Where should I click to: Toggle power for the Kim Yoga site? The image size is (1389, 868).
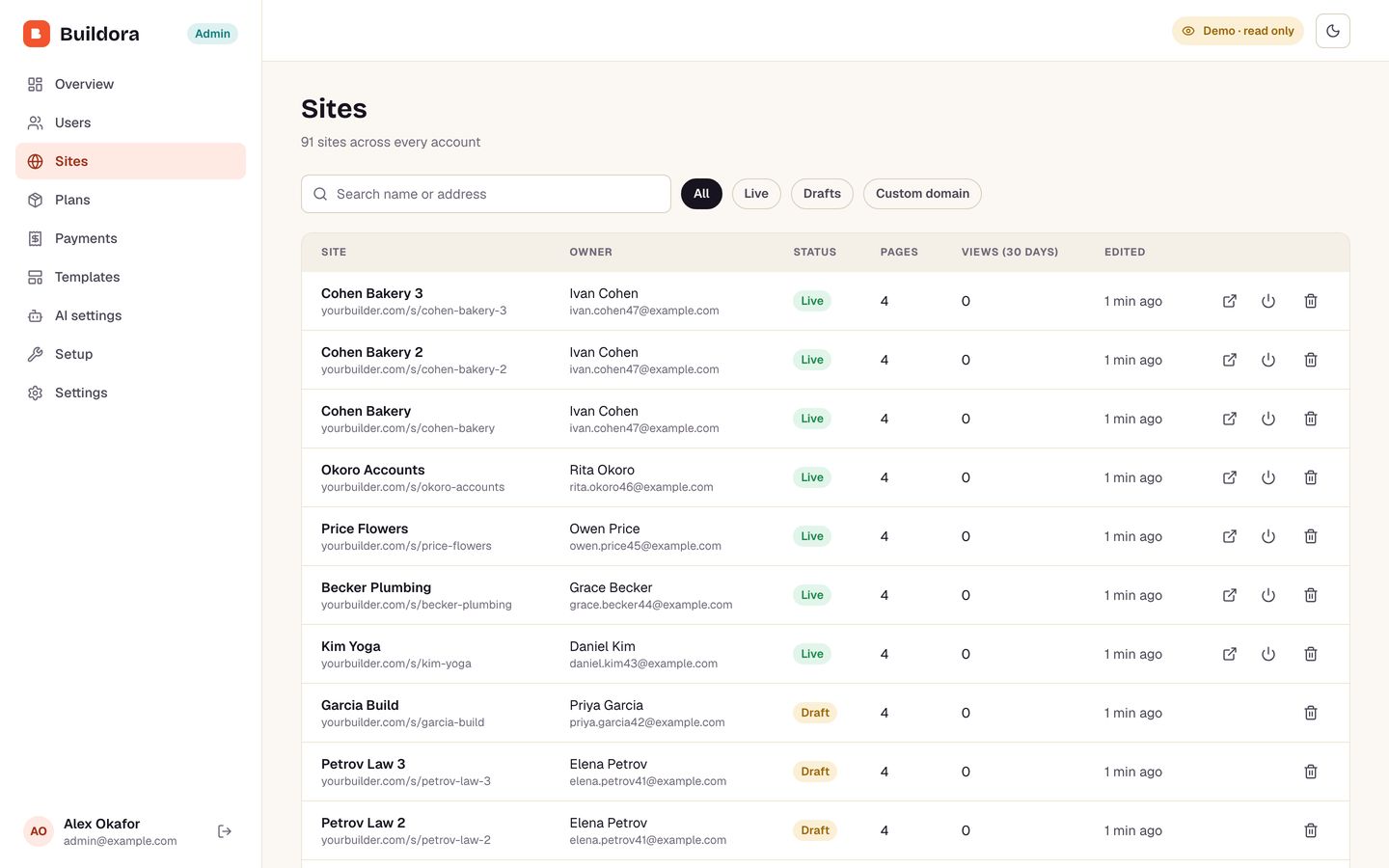point(1268,654)
